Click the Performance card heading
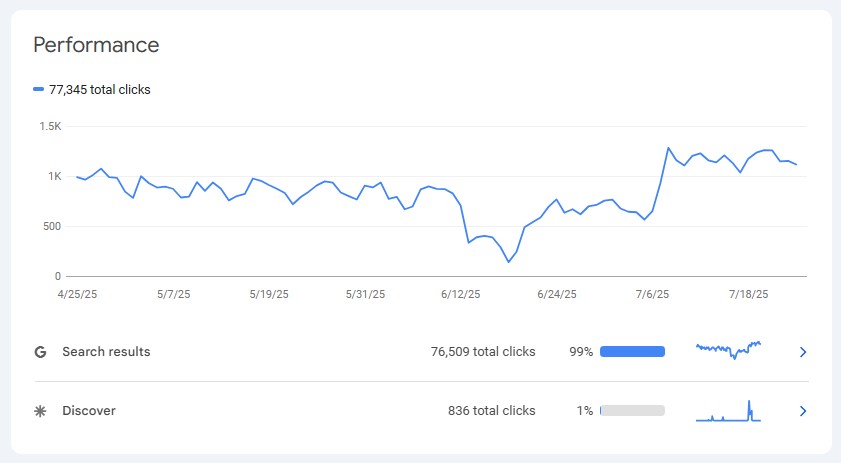 click(96, 45)
